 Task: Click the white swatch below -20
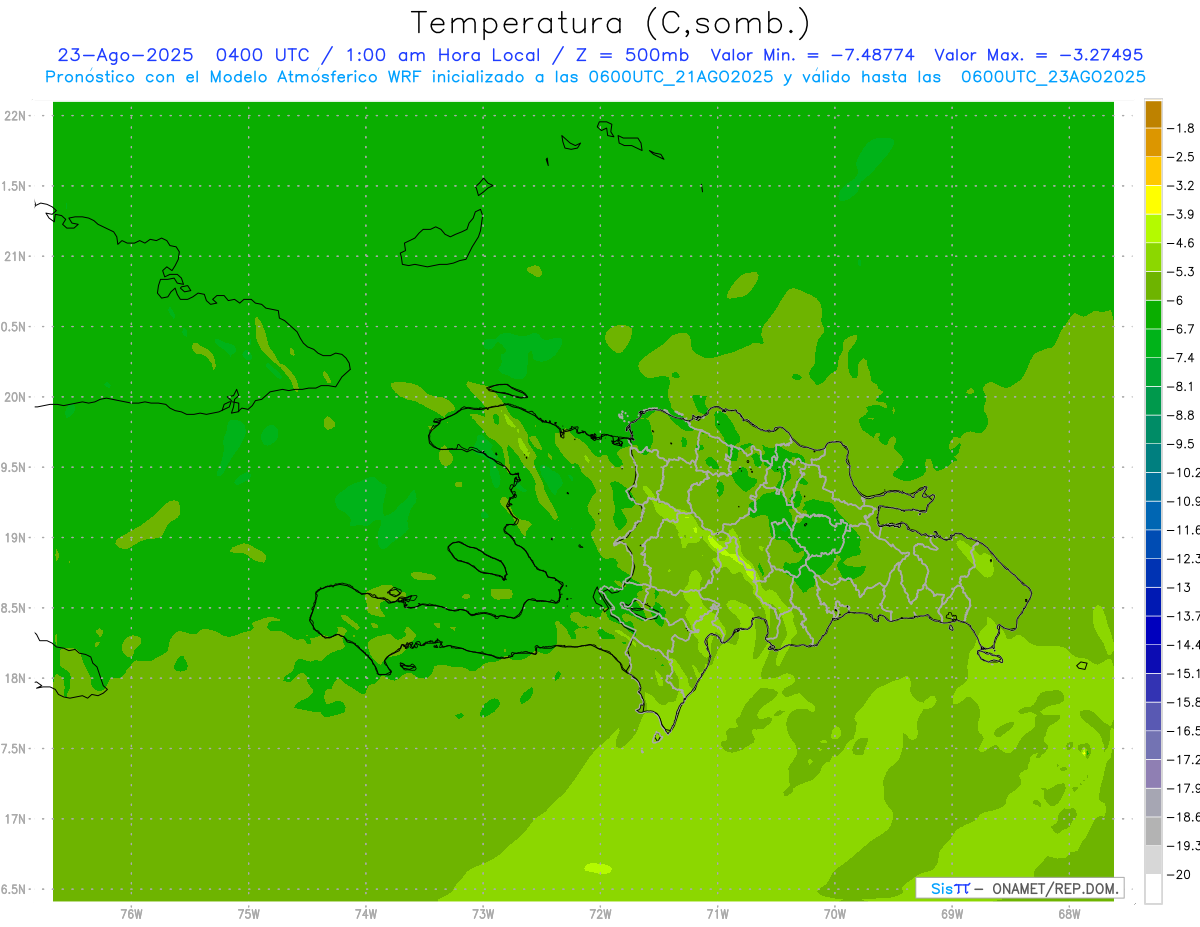click(1153, 889)
